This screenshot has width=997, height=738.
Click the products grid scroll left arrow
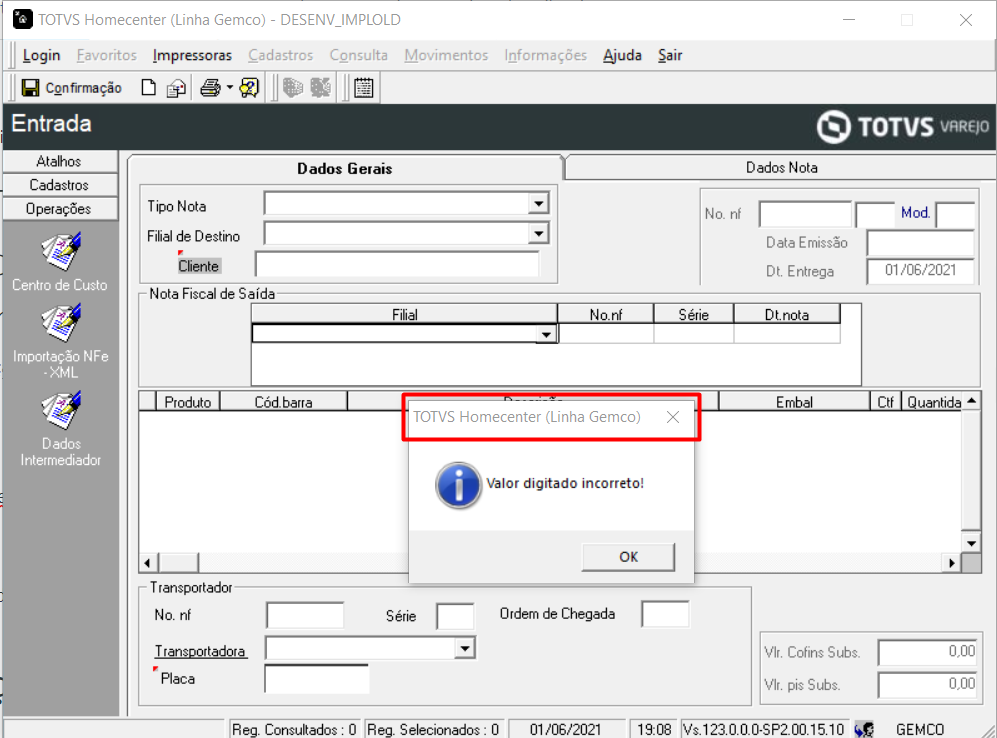tap(148, 563)
